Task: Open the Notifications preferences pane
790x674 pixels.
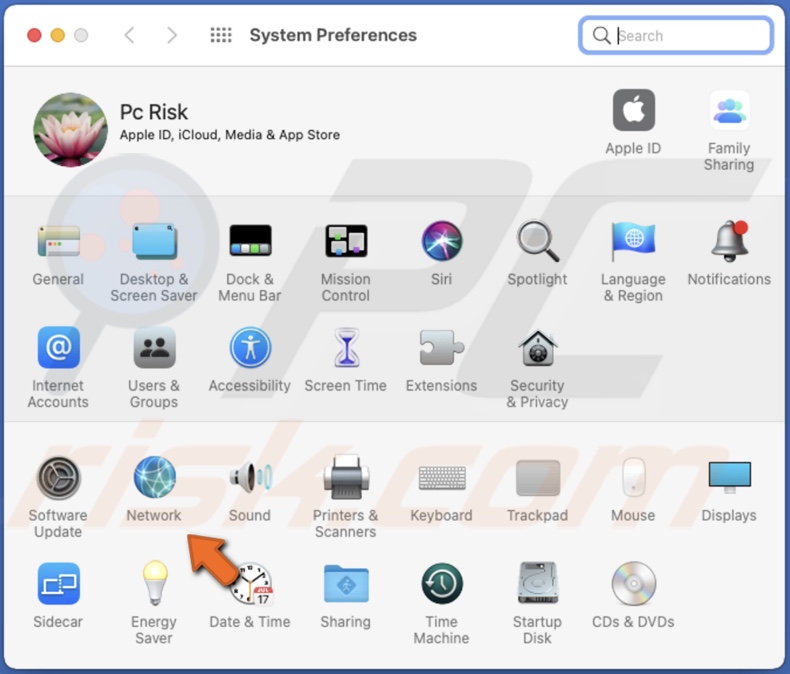Action: pos(730,241)
